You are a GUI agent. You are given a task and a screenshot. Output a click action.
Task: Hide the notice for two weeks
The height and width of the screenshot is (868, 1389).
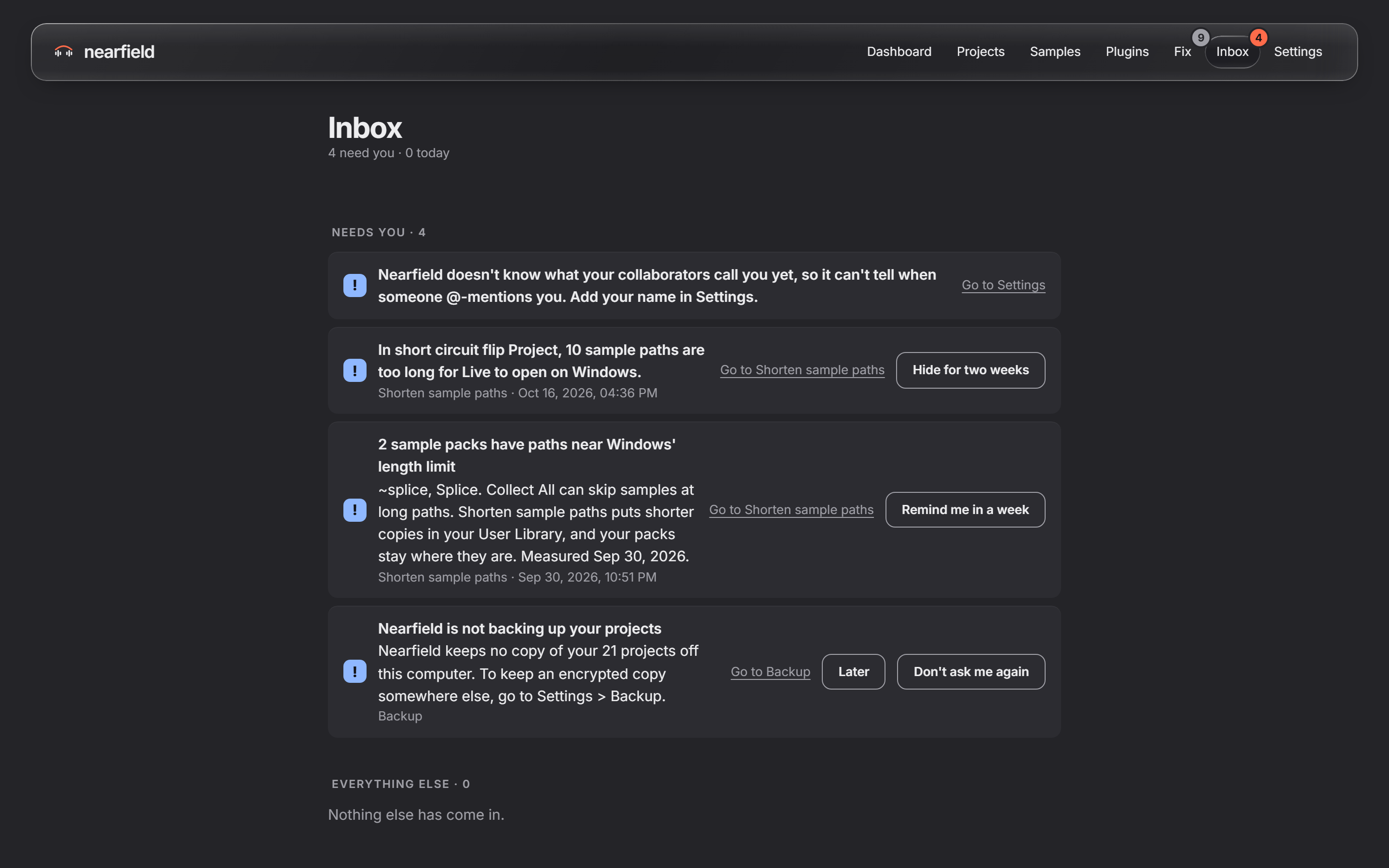tap(970, 370)
